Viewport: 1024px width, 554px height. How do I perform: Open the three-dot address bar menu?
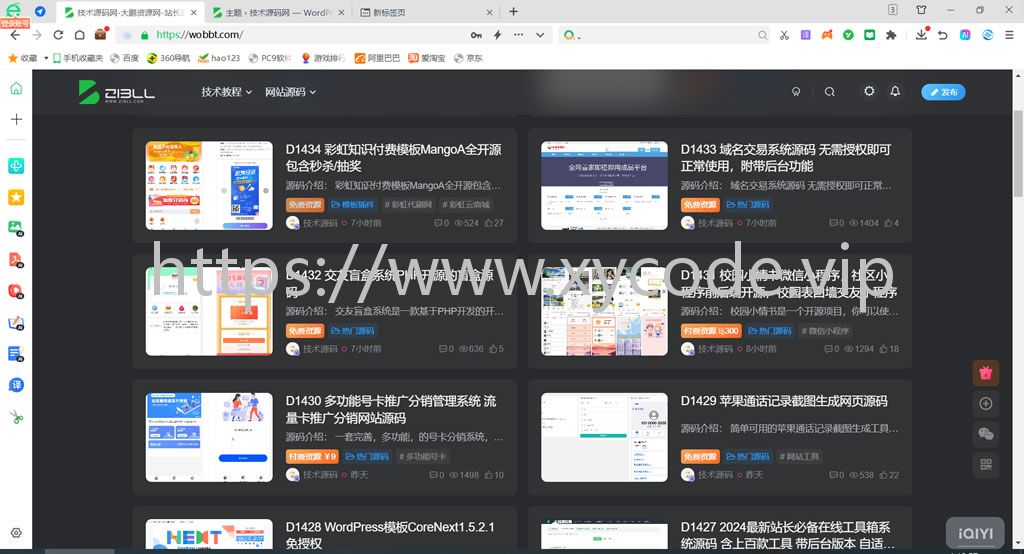pyautogui.click(x=519, y=35)
